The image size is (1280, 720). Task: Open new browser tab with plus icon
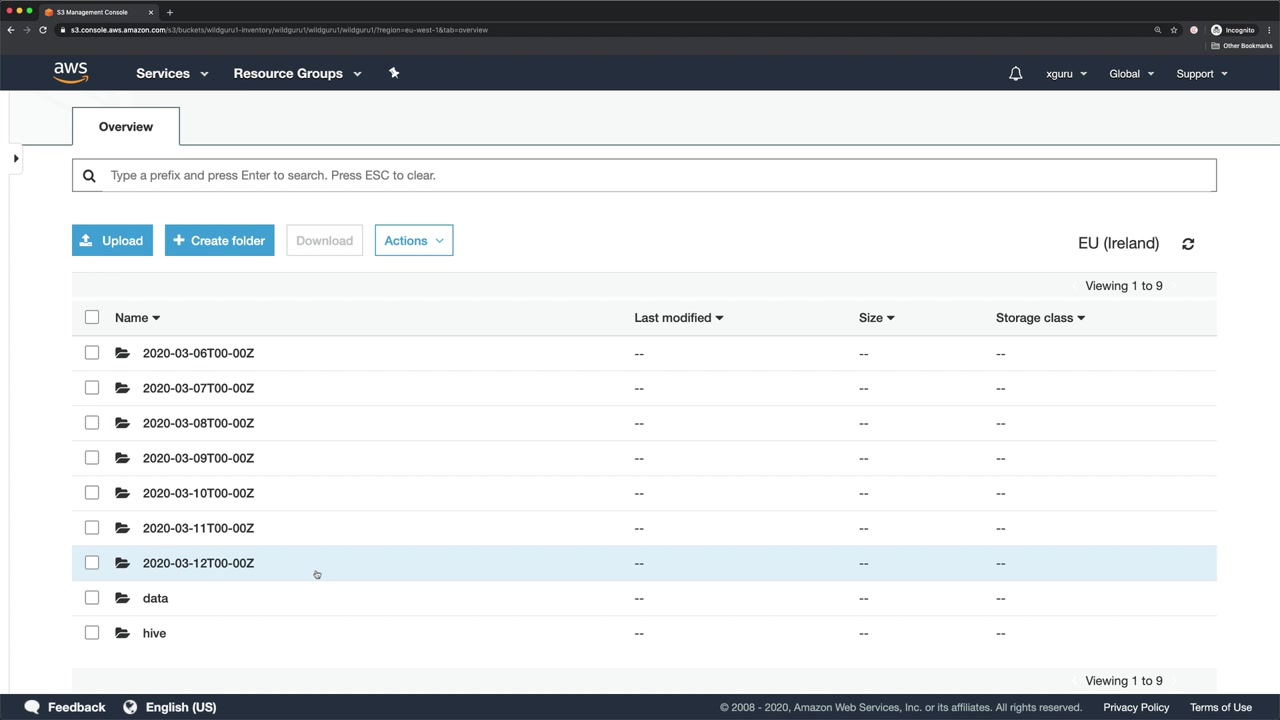click(169, 12)
